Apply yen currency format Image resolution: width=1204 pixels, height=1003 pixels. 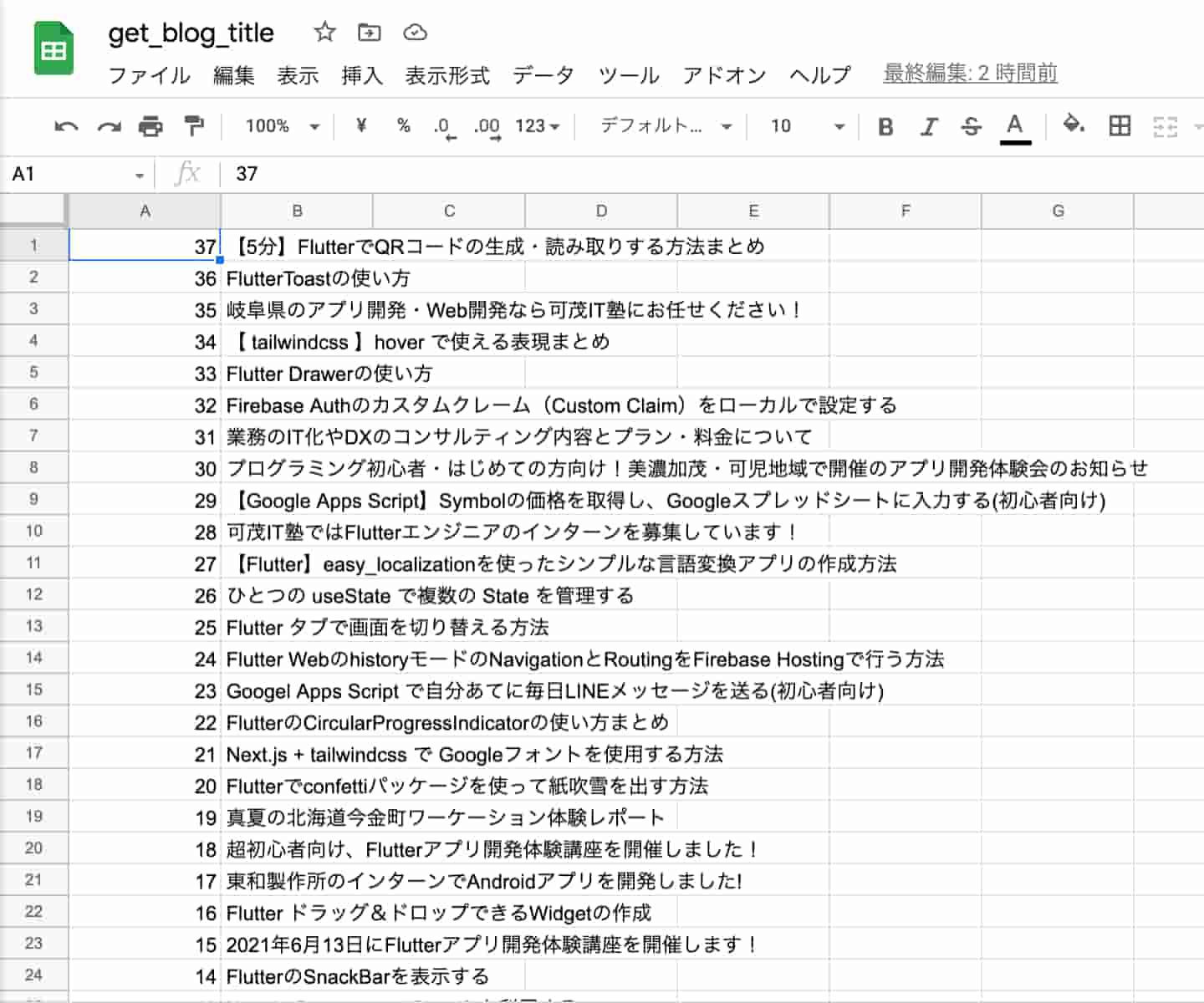click(361, 125)
